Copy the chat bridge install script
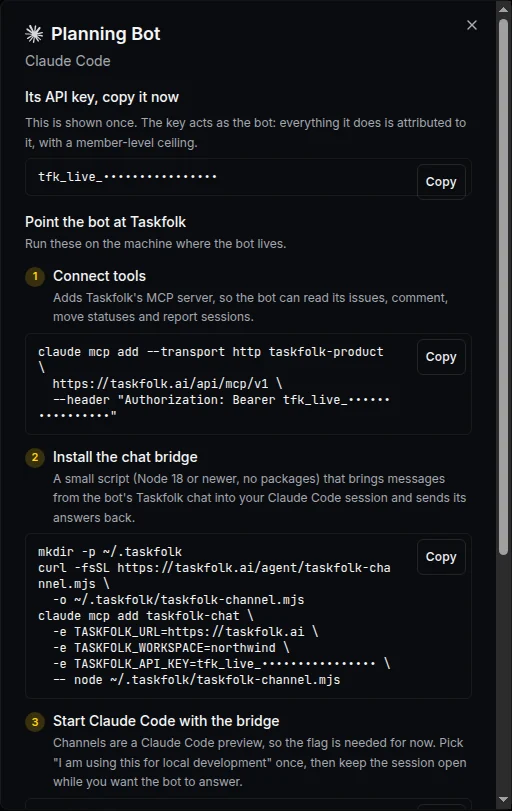 click(441, 557)
